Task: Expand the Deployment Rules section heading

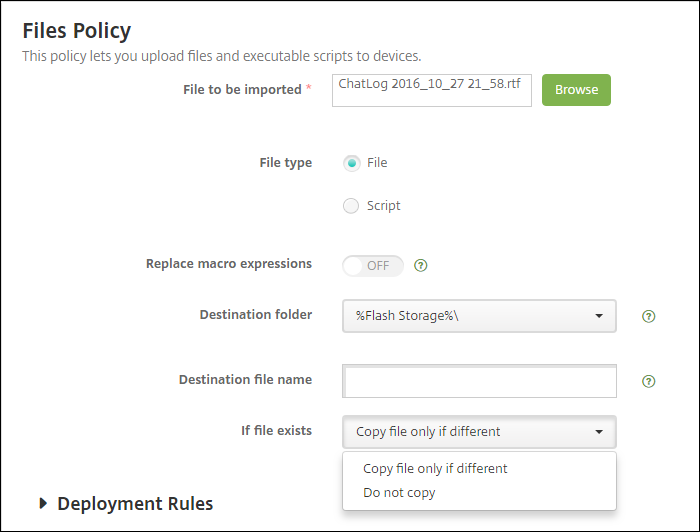Action: tap(135, 503)
